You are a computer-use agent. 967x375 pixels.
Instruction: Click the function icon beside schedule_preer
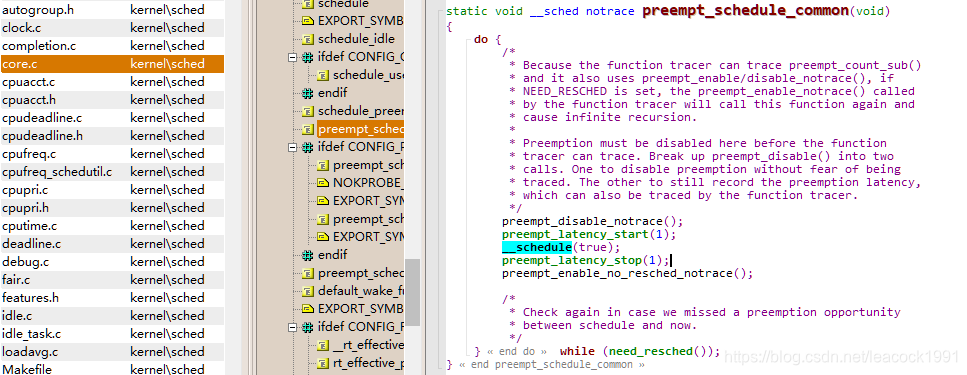(308, 111)
